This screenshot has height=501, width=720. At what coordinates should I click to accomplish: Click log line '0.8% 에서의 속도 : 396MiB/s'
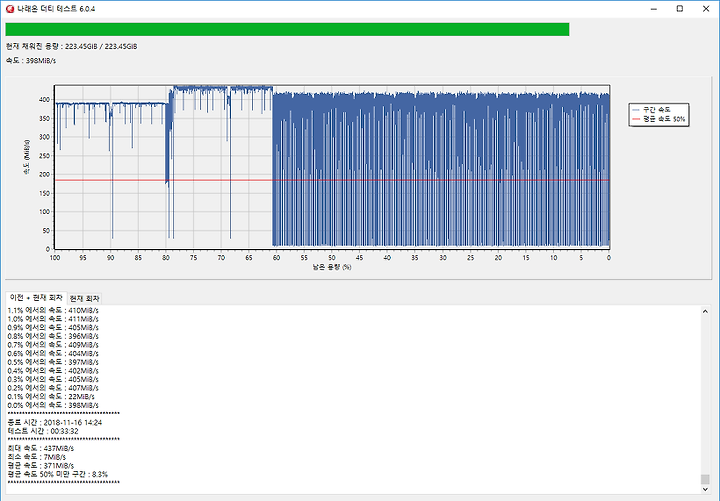pos(53,336)
